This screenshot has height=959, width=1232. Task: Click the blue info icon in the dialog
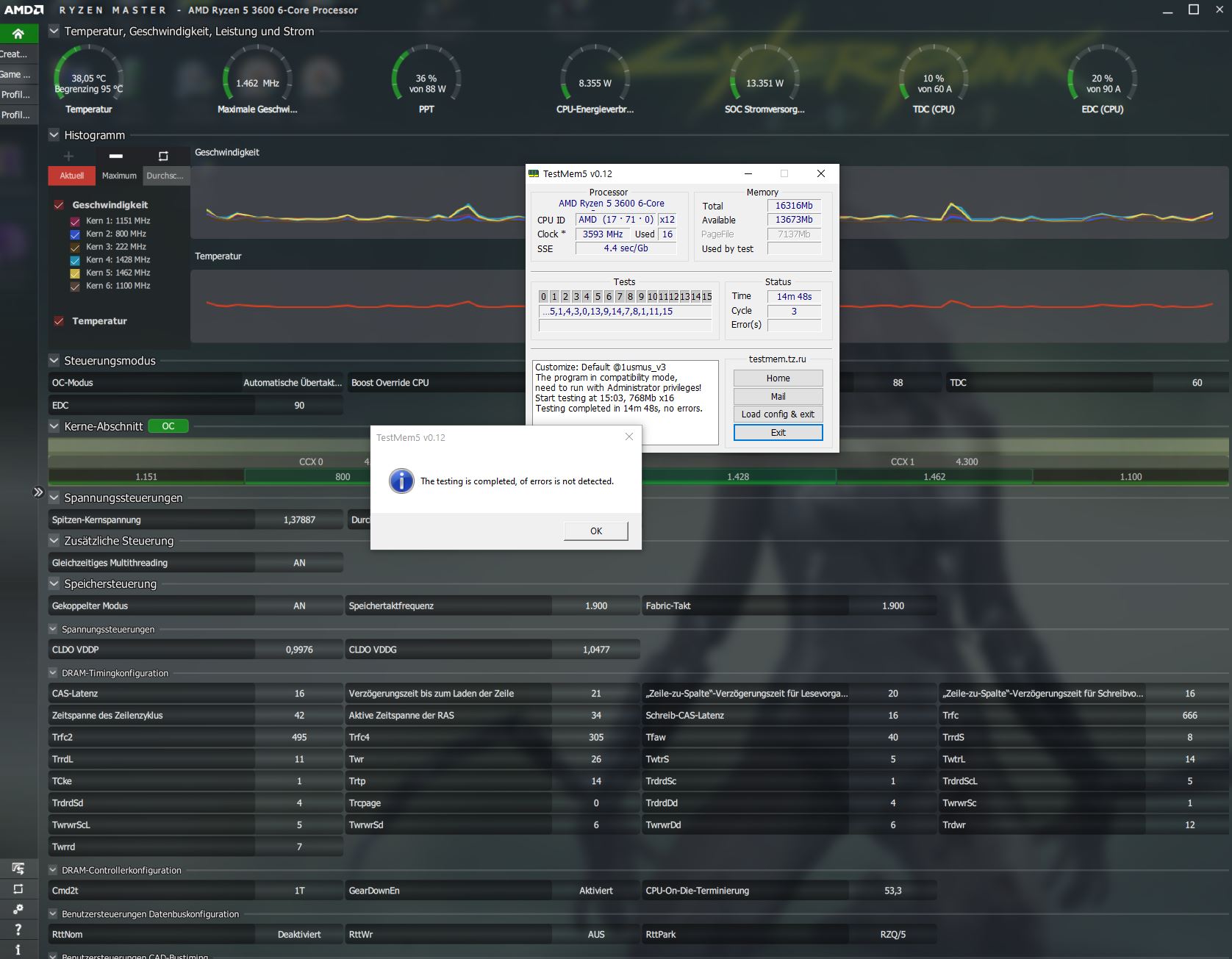[401, 481]
